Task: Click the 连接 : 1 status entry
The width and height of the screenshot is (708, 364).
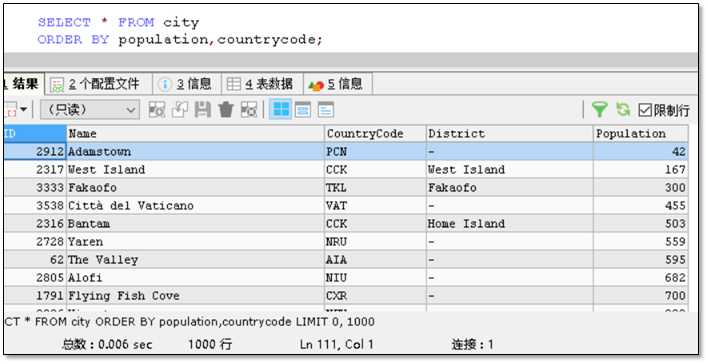Action: coord(472,345)
